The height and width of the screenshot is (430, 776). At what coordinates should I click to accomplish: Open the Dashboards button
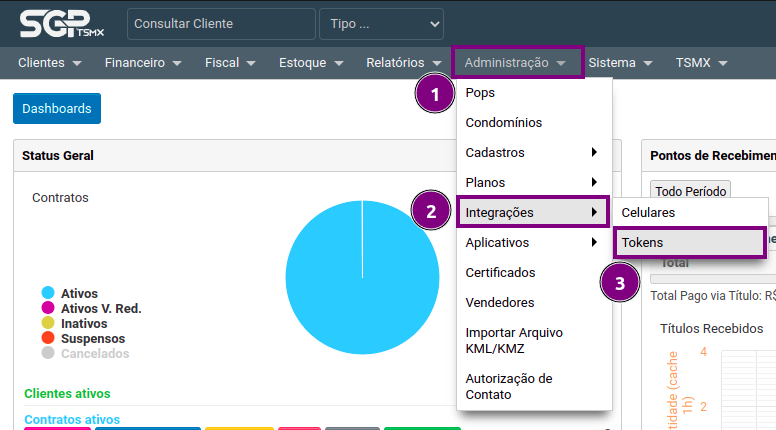tap(57, 108)
